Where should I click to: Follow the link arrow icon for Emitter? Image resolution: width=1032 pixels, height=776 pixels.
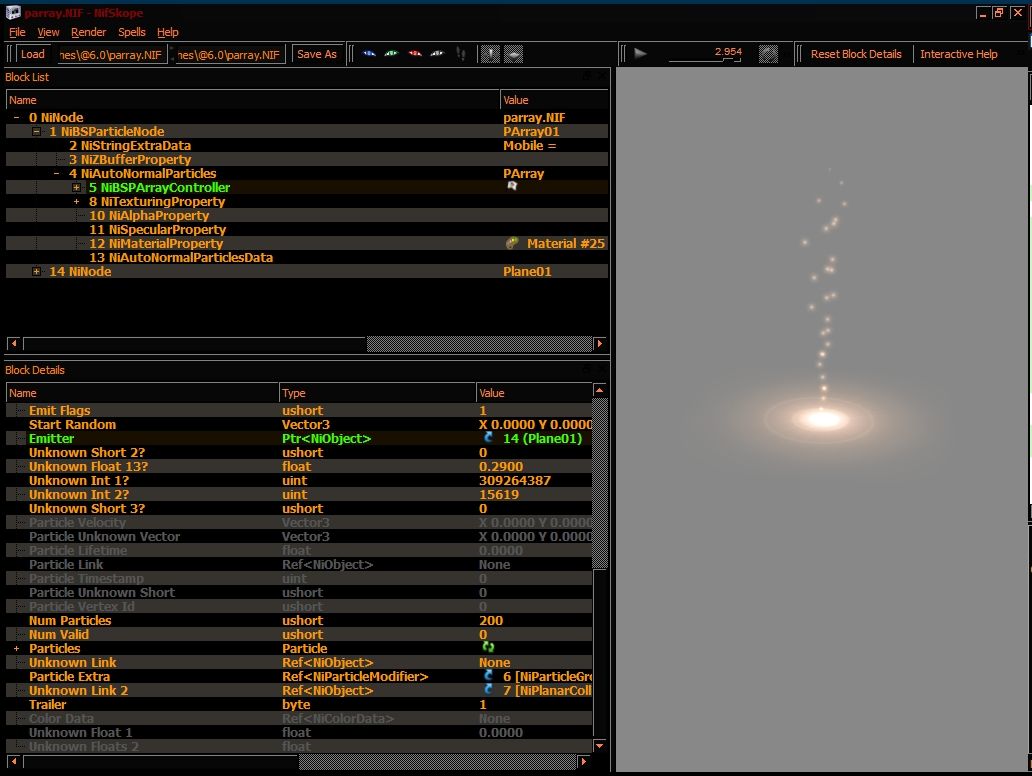489,438
